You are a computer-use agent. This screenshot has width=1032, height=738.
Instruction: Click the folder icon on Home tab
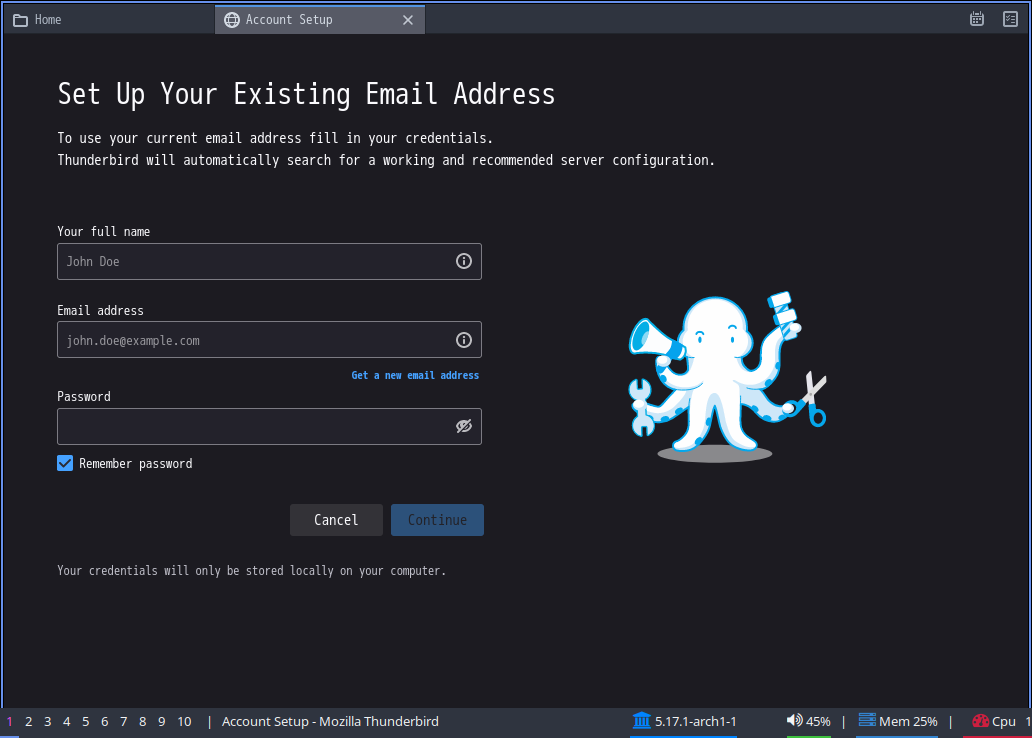[x=20, y=20]
